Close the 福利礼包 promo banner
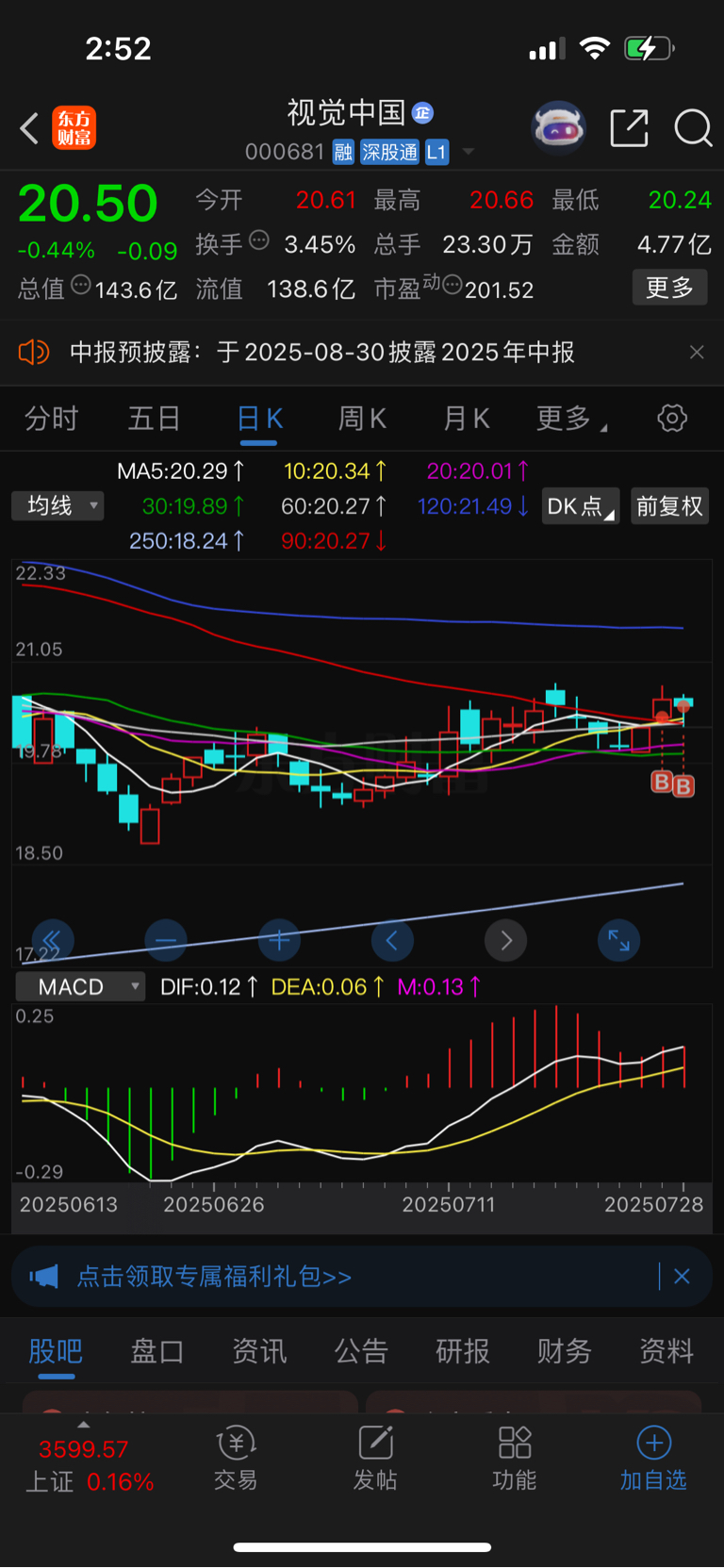The height and width of the screenshot is (1568, 724). [x=683, y=1277]
